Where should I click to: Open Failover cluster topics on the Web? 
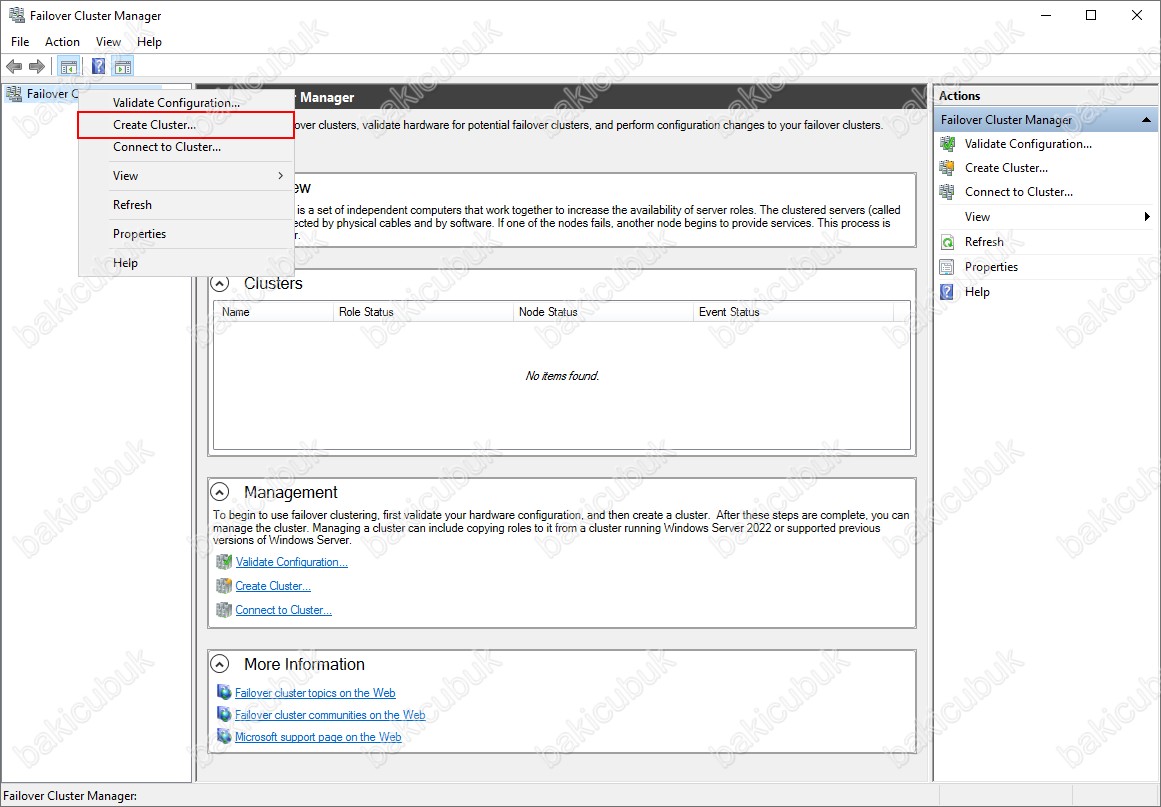coord(315,693)
